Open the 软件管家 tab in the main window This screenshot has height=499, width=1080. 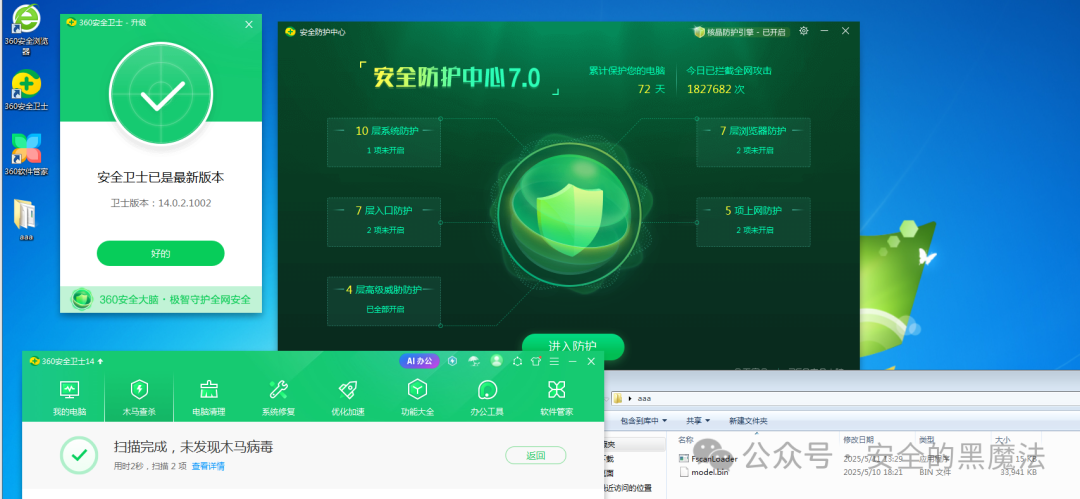tap(557, 398)
